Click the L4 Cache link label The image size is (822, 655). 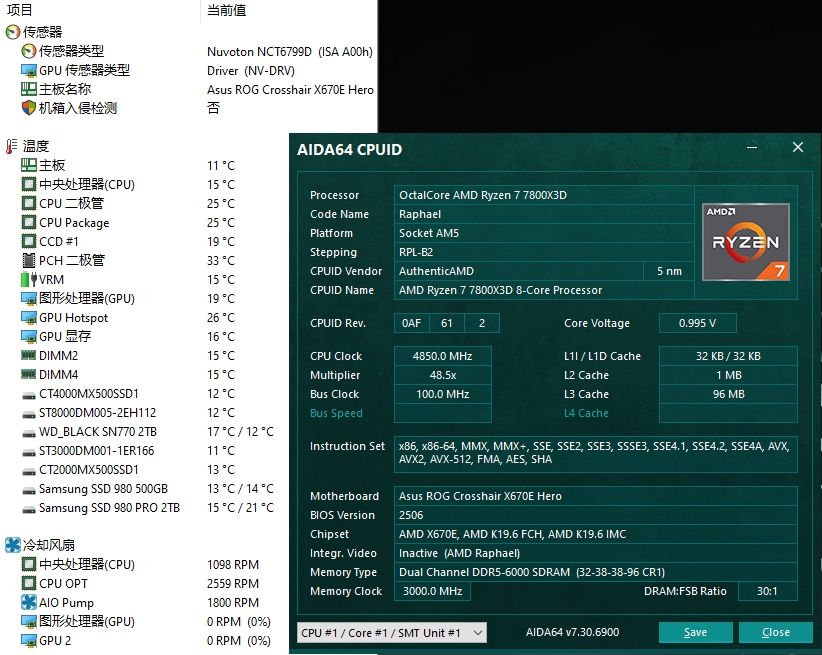pos(586,413)
